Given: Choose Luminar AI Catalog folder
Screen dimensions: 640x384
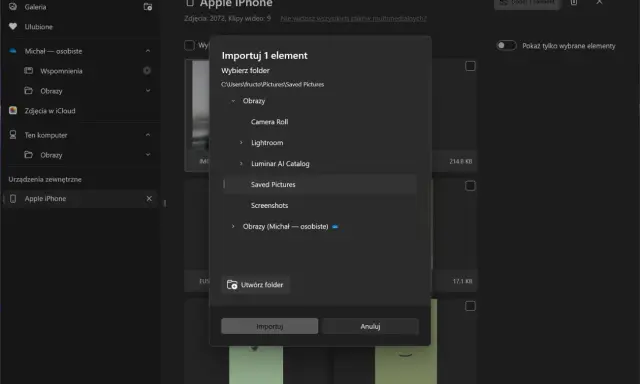Looking at the screenshot, I should [280, 164].
